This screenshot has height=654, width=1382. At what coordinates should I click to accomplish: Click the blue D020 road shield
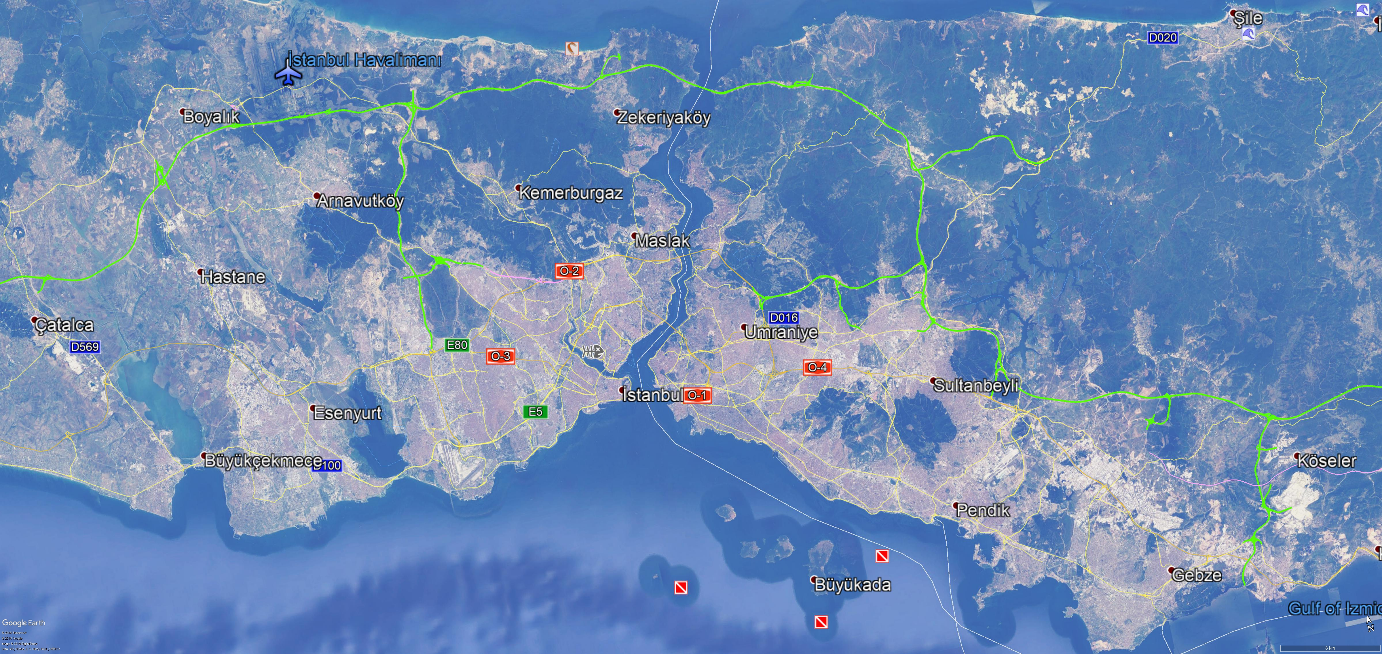pyautogui.click(x=1162, y=37)
